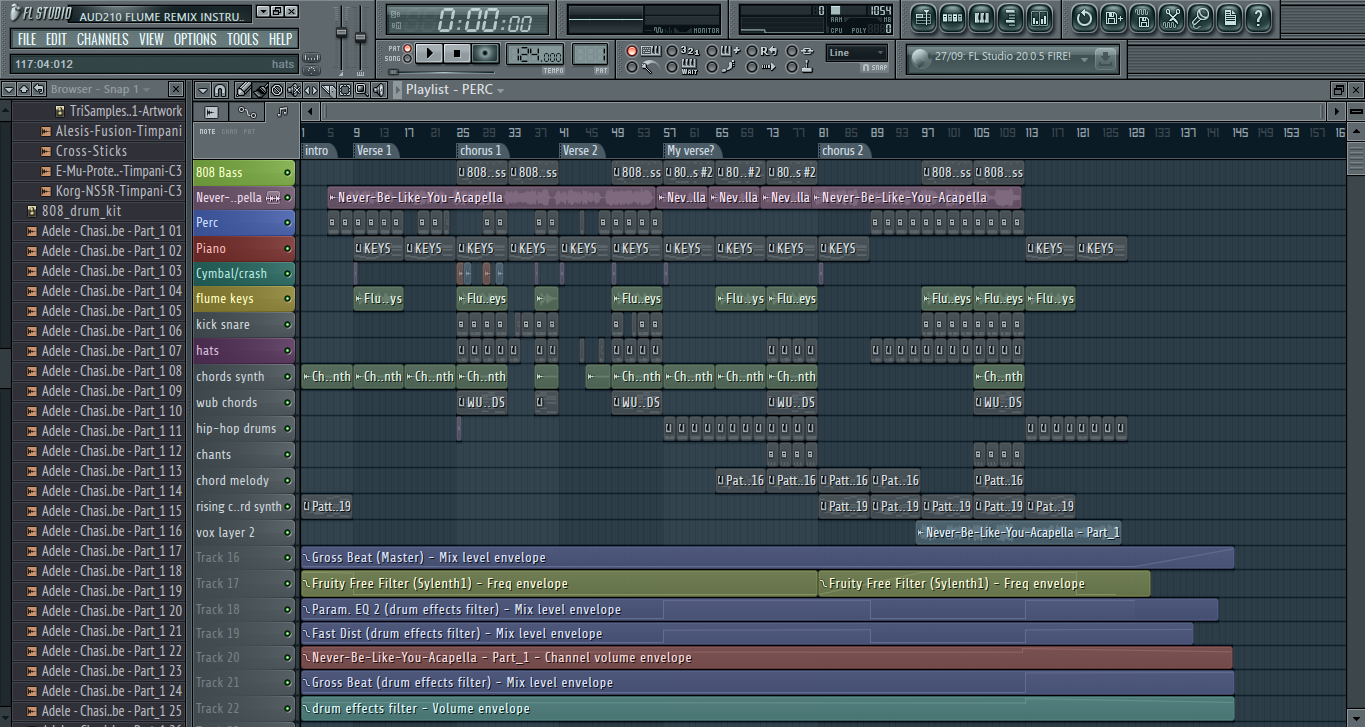Expand the Playlist - PERC pattern dropdown
The image size is (1365, 727).
pyautogui.click(x=500, y=90)
